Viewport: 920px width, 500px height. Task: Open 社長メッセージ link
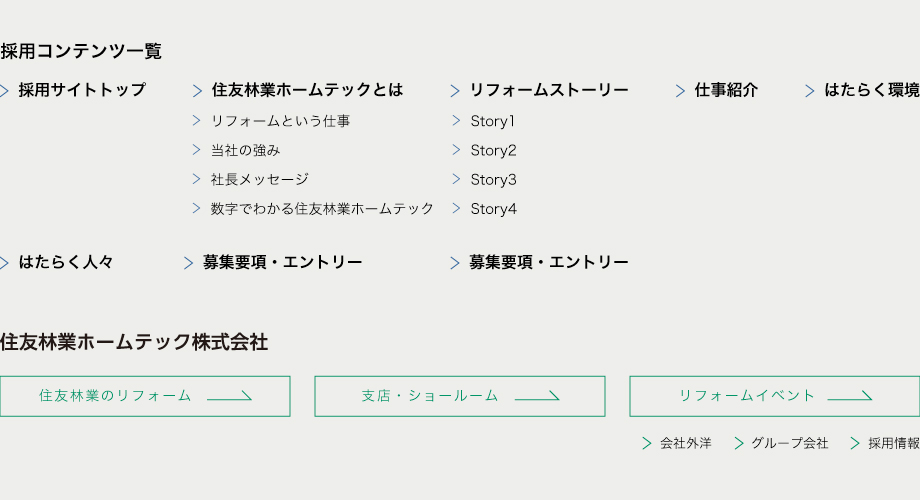(259, 179)
